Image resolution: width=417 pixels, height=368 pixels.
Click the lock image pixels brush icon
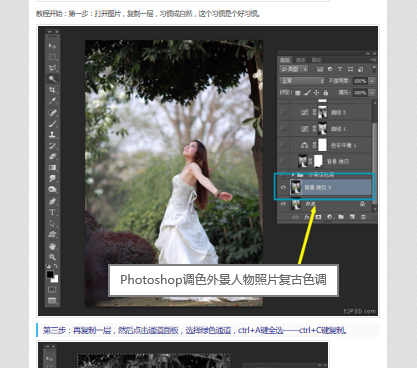coord(307,93)
